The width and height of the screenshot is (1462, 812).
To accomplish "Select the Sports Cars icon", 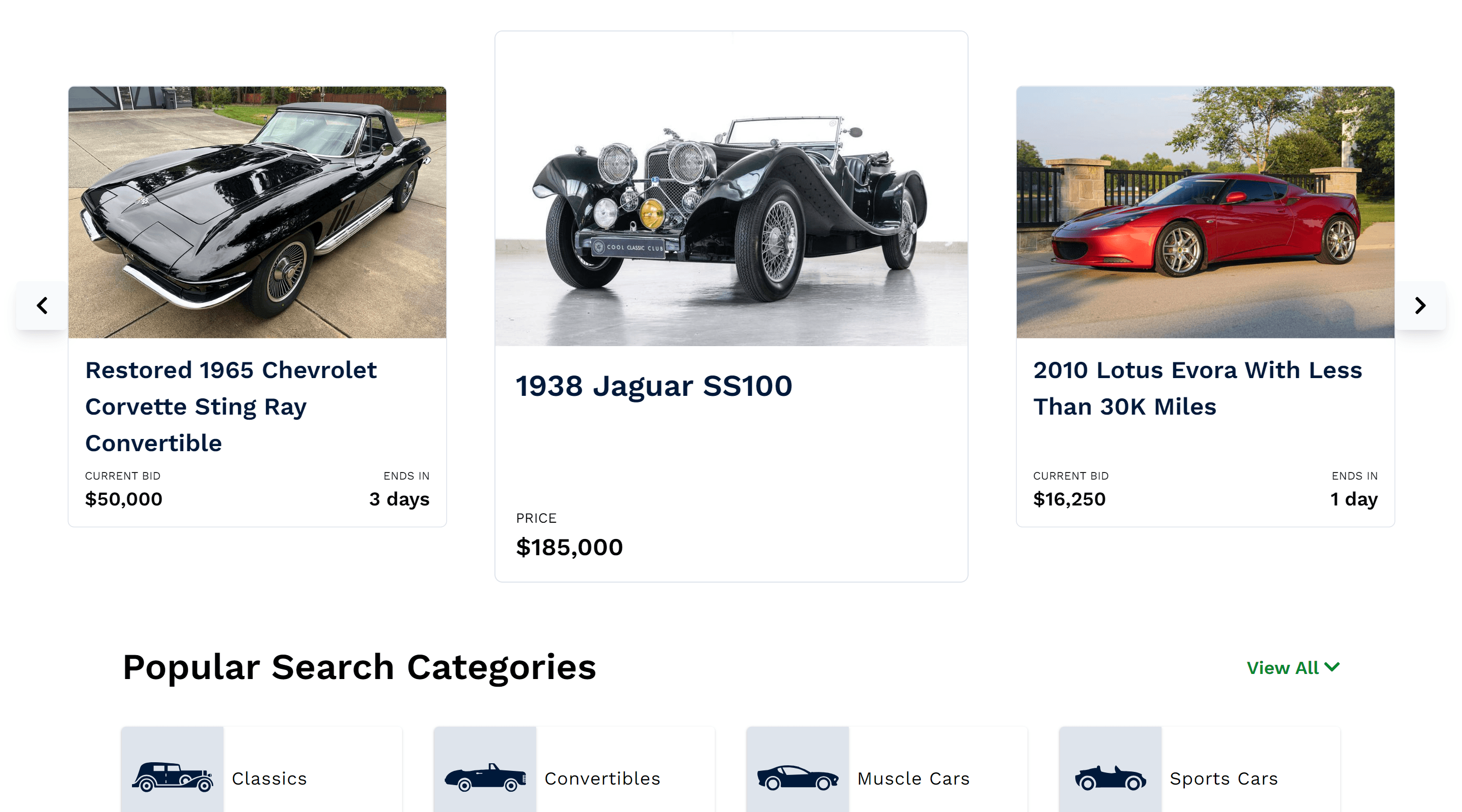I will tap(1110, 778).
